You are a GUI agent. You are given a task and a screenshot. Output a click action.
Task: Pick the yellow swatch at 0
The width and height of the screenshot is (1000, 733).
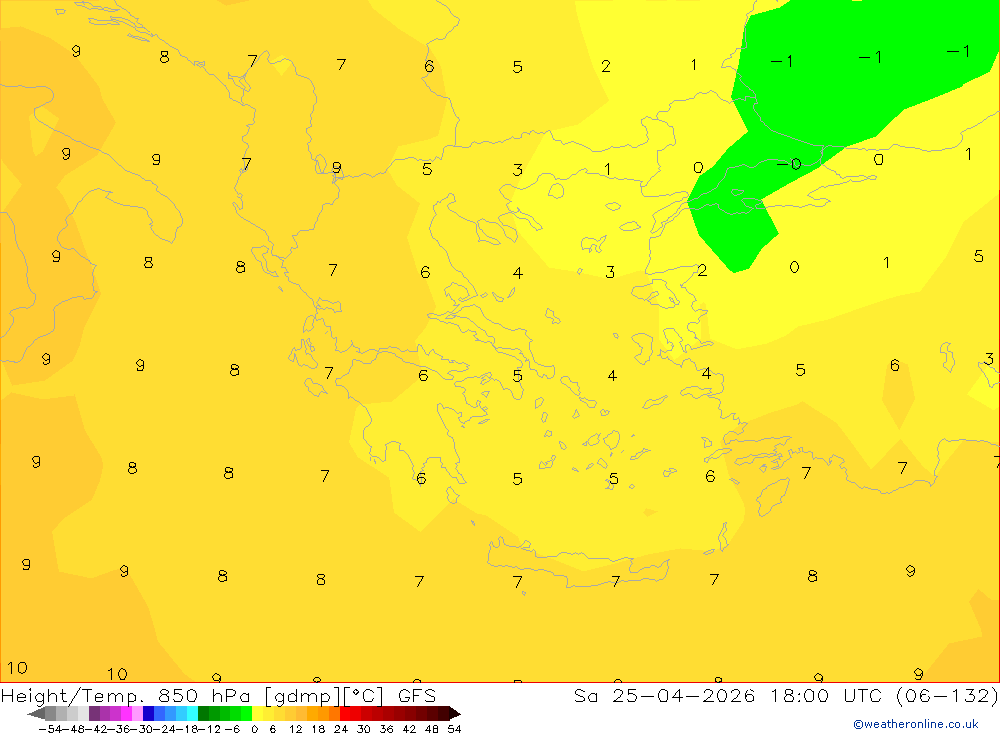pyautogui.click(x=257, y=713)
